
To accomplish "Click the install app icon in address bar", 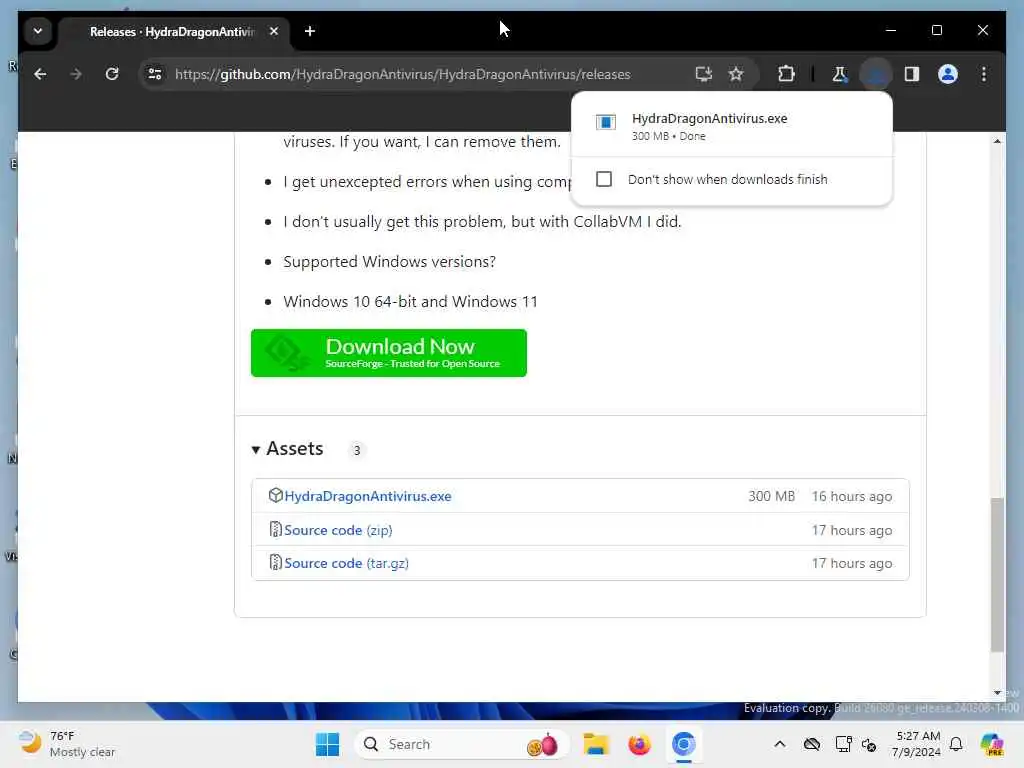I will pos(703,74).
